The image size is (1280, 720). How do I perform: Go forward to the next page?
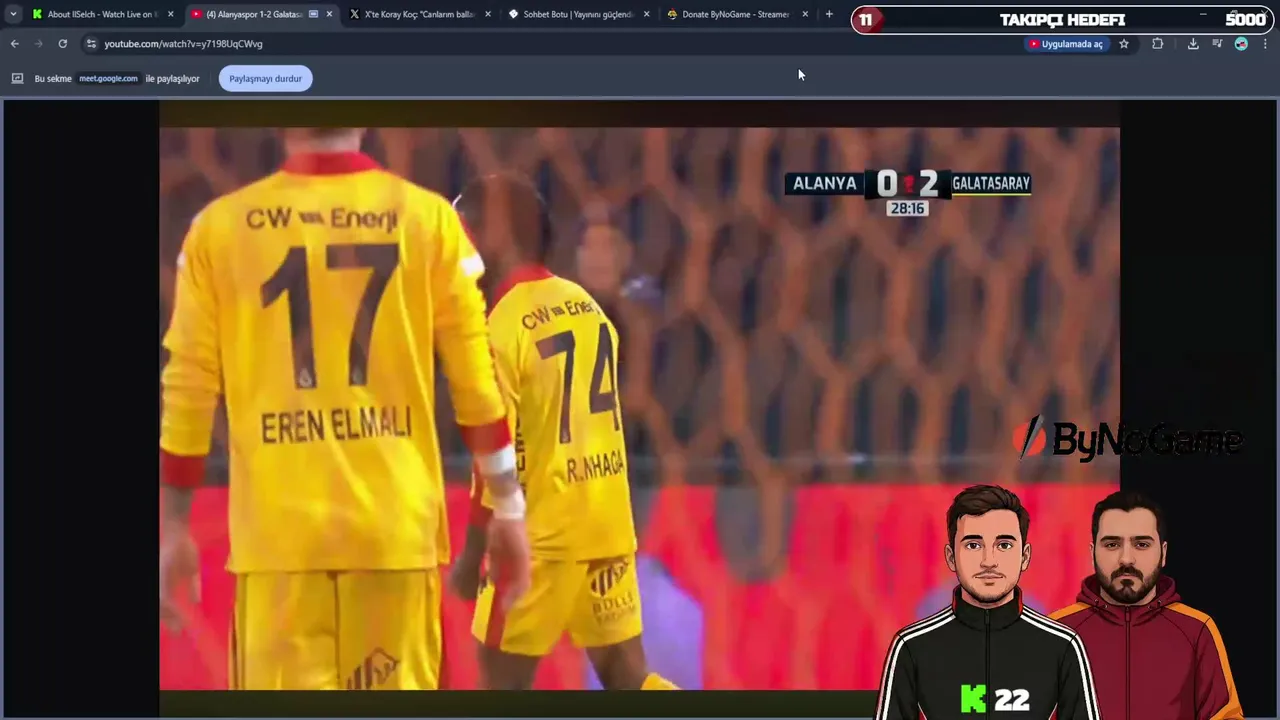39,44
